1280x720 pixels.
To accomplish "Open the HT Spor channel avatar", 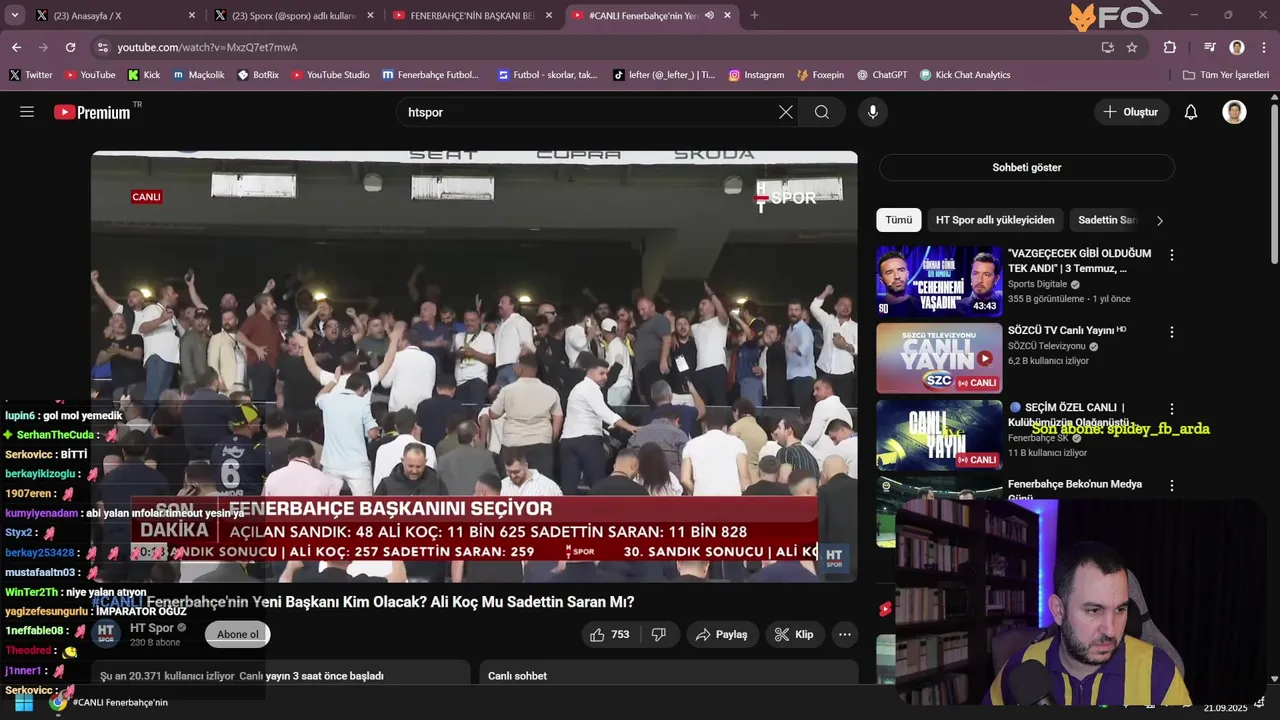I will click(x=106, y=634).
